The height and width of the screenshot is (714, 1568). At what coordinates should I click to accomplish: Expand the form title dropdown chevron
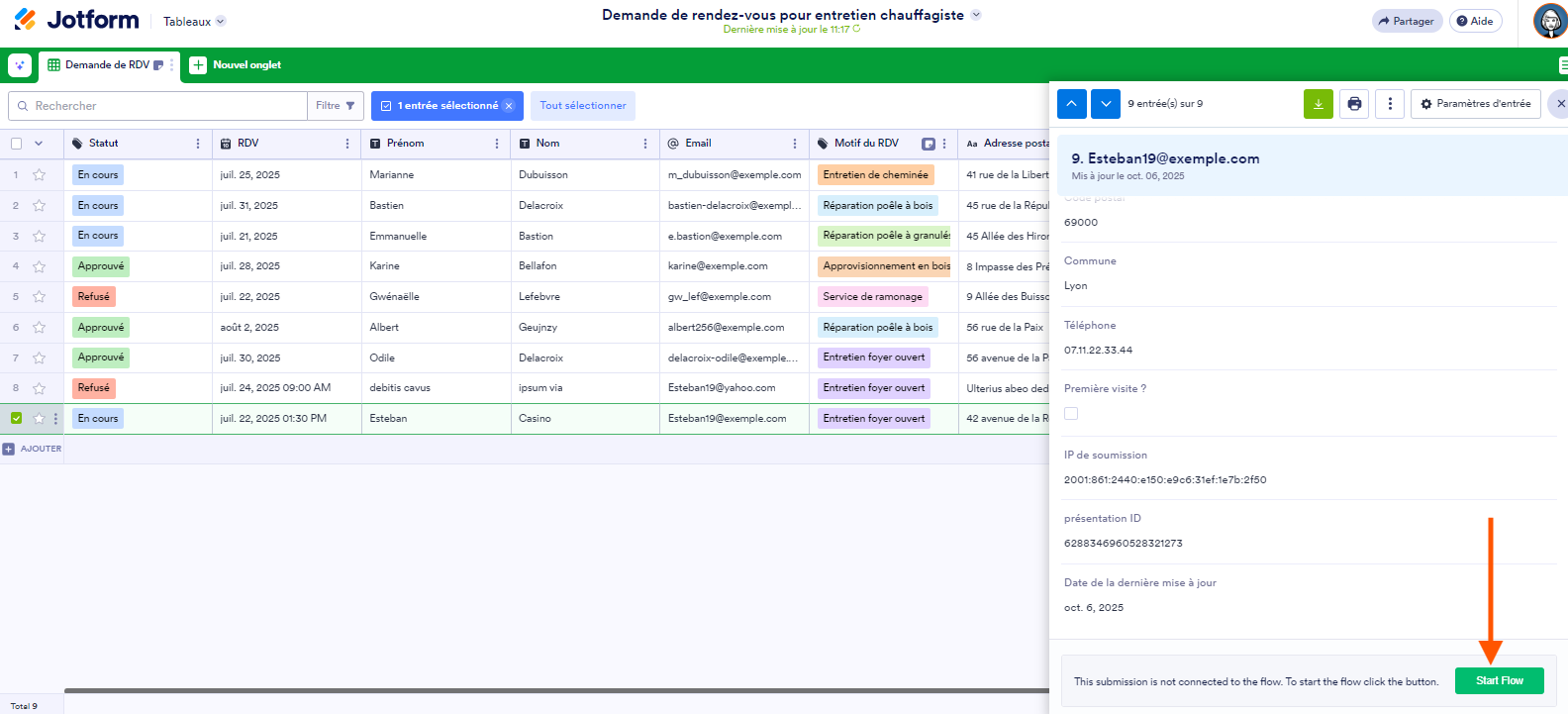pos(976,15)
